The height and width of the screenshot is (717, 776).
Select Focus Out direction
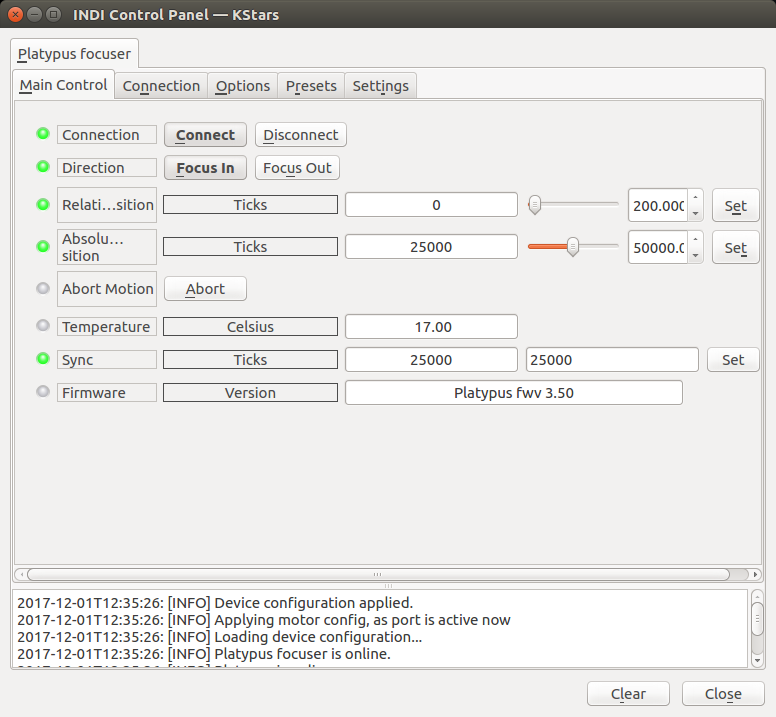[297, 168]
